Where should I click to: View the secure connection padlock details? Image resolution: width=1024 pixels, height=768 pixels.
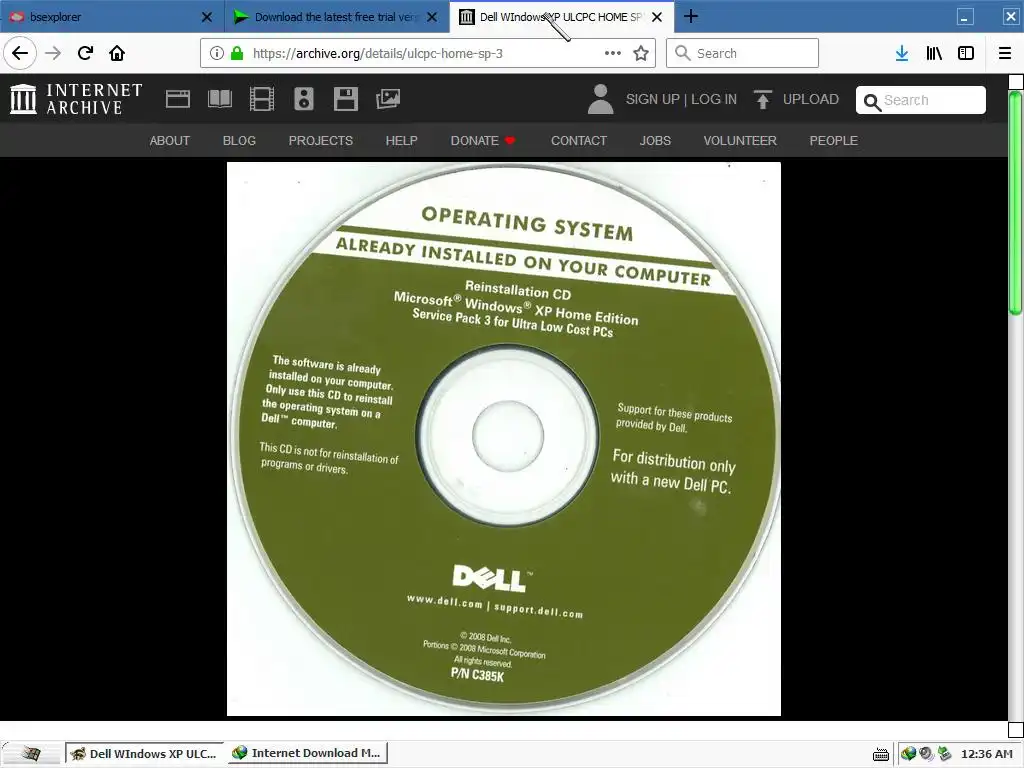pyautogui.click(x=237, y=53)
